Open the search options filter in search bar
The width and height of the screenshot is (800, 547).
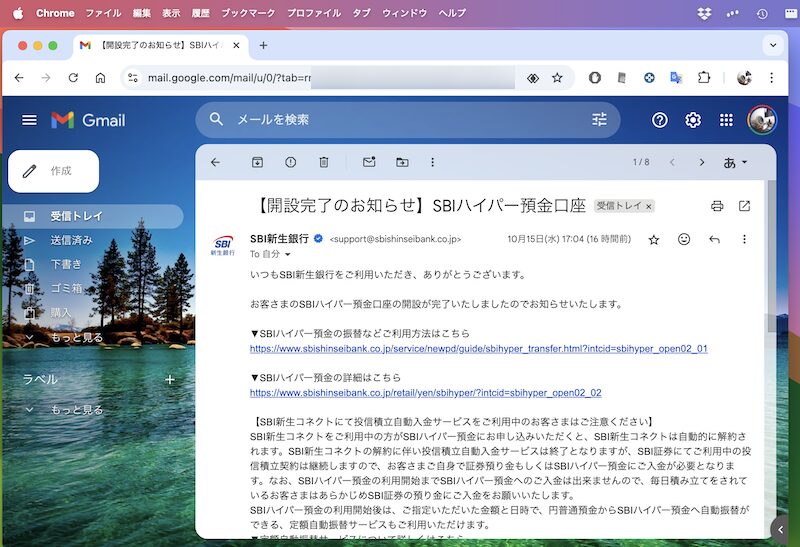point(599,120)
